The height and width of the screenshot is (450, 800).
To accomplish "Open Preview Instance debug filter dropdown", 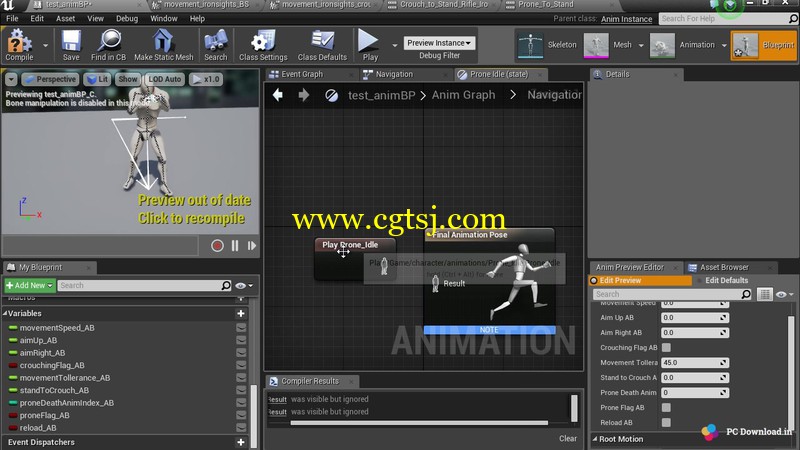I will point(439,43).
